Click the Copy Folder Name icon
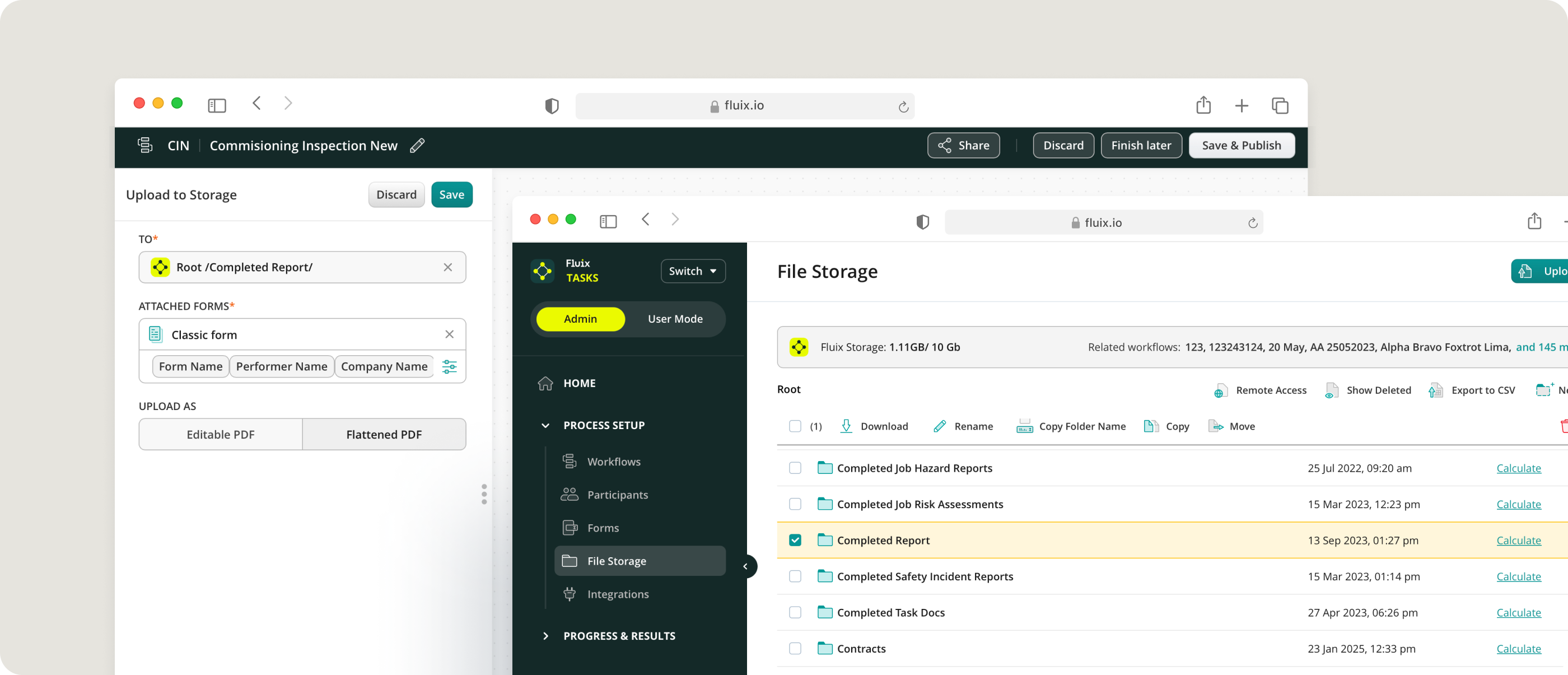 (1024, 426)
